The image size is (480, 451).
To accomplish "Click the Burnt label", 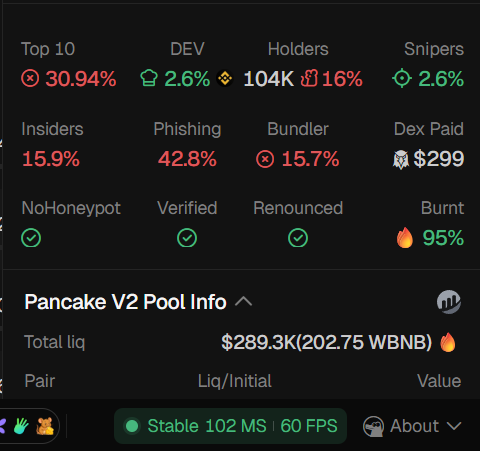I will 442,208.
